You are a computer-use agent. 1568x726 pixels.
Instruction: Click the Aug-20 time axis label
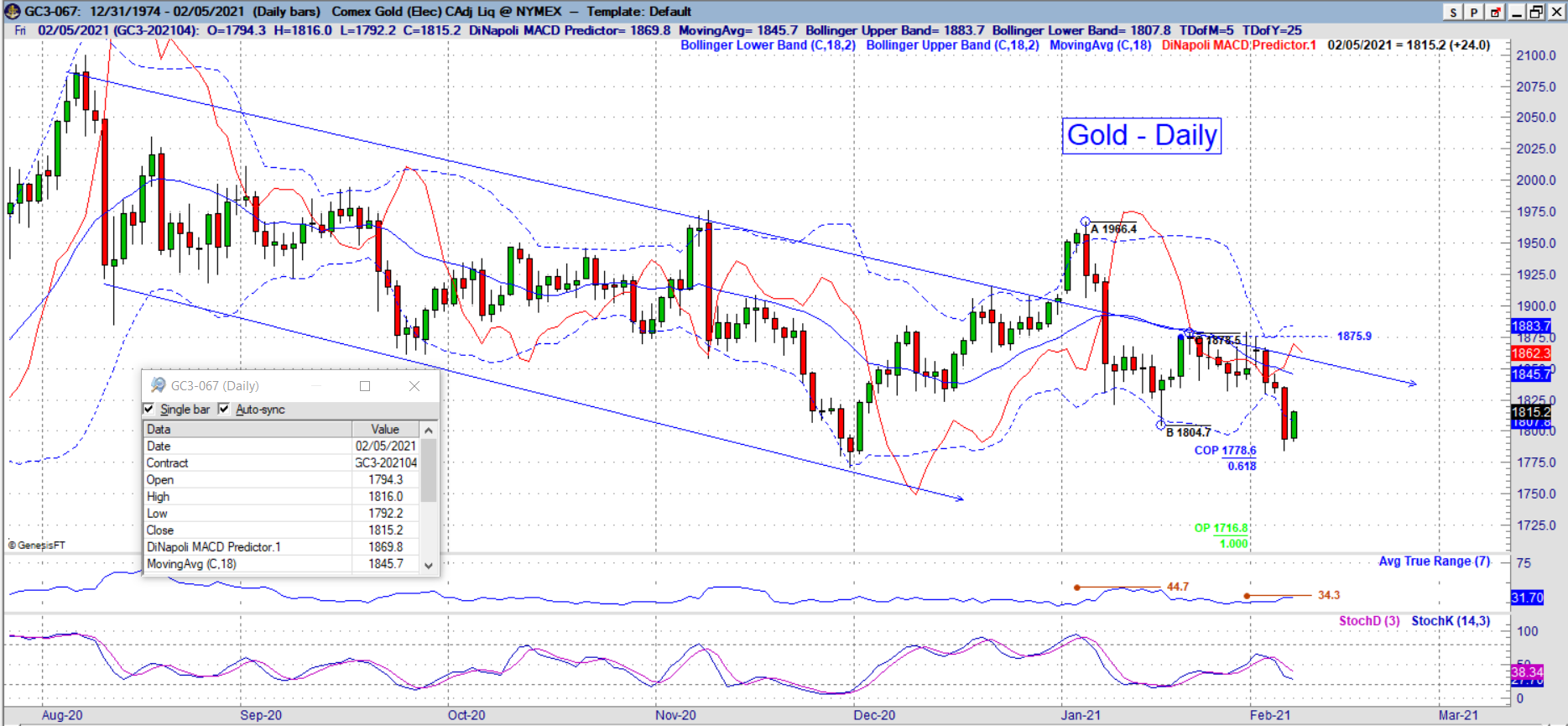(x=62, y=715)
